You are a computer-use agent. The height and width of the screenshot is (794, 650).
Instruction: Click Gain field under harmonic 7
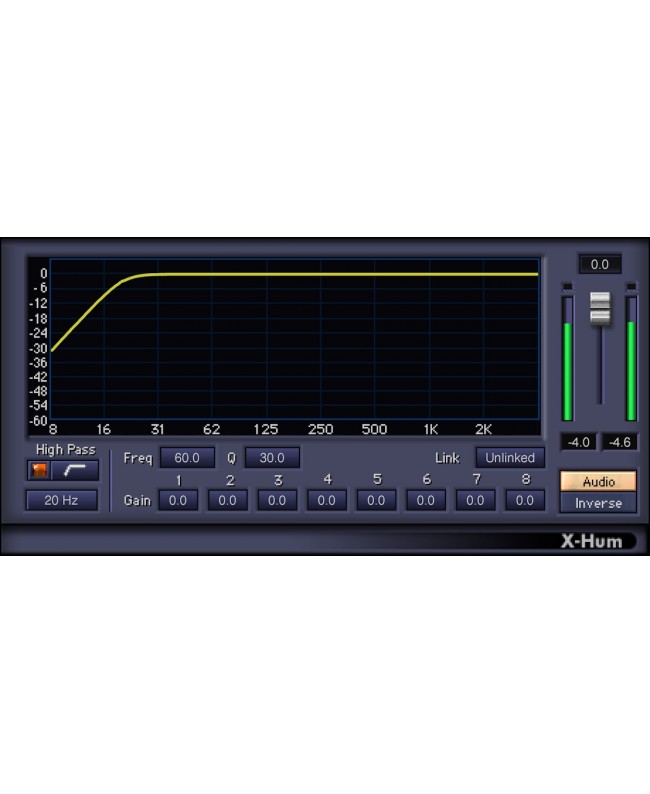tap(476, 500)
